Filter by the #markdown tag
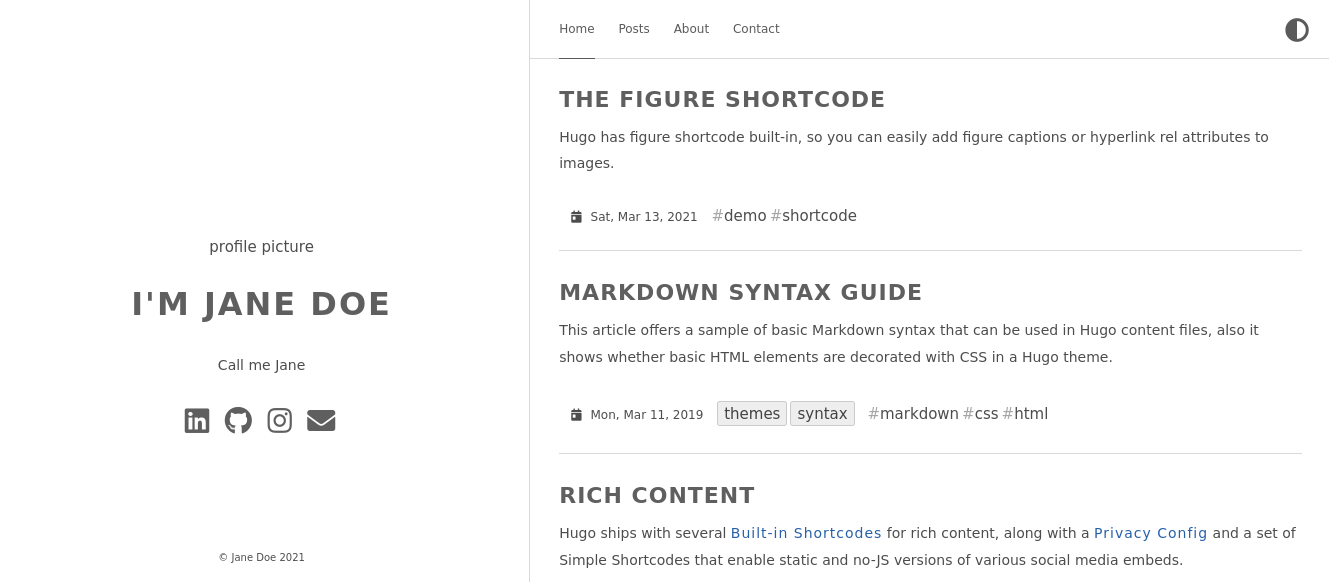Screen dimensions: 1329x582 pyautogui.click(x=913, y=414)
